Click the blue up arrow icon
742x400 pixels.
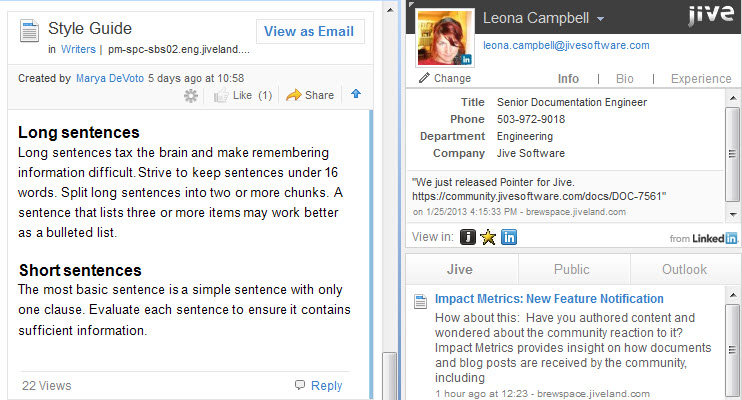click(356, 94)
